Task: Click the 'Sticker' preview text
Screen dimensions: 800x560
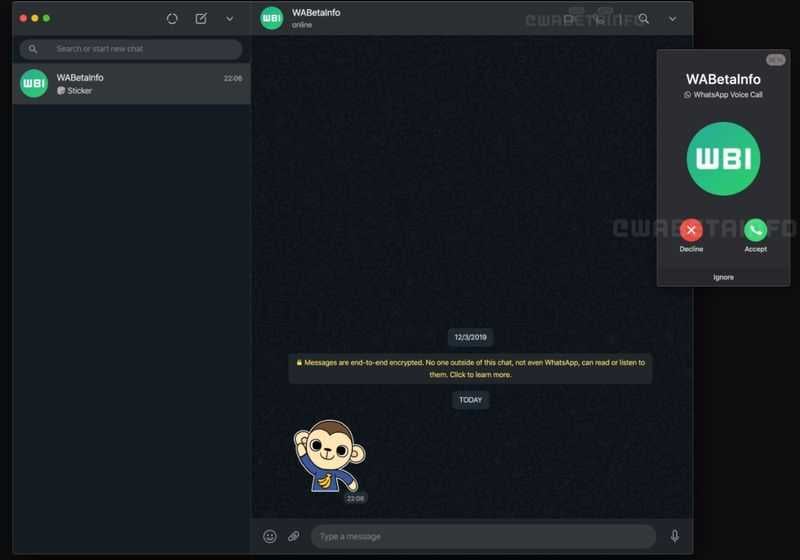Action: pos(80,91)
